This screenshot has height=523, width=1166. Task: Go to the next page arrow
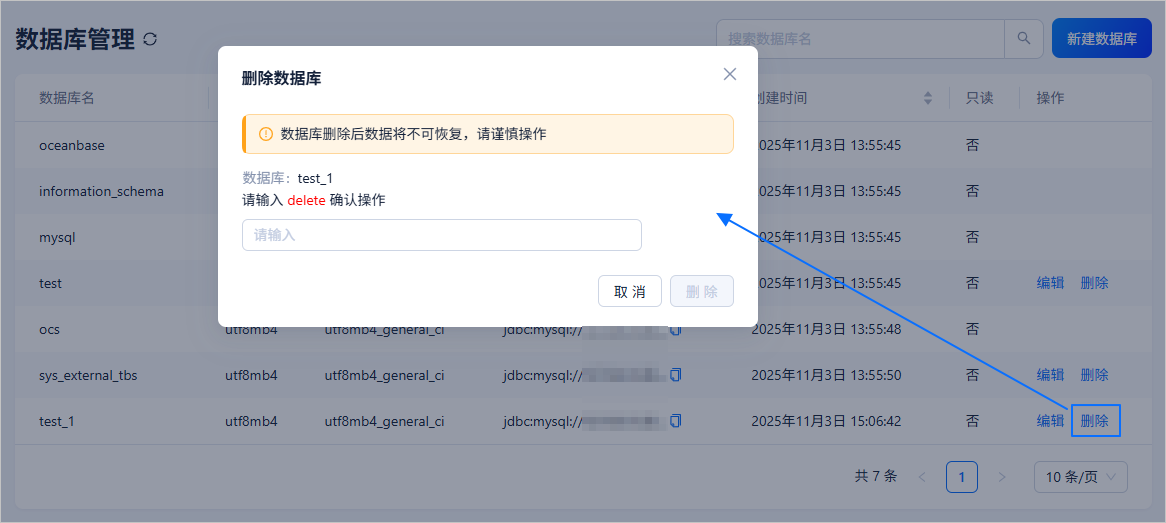[1002, 477]
